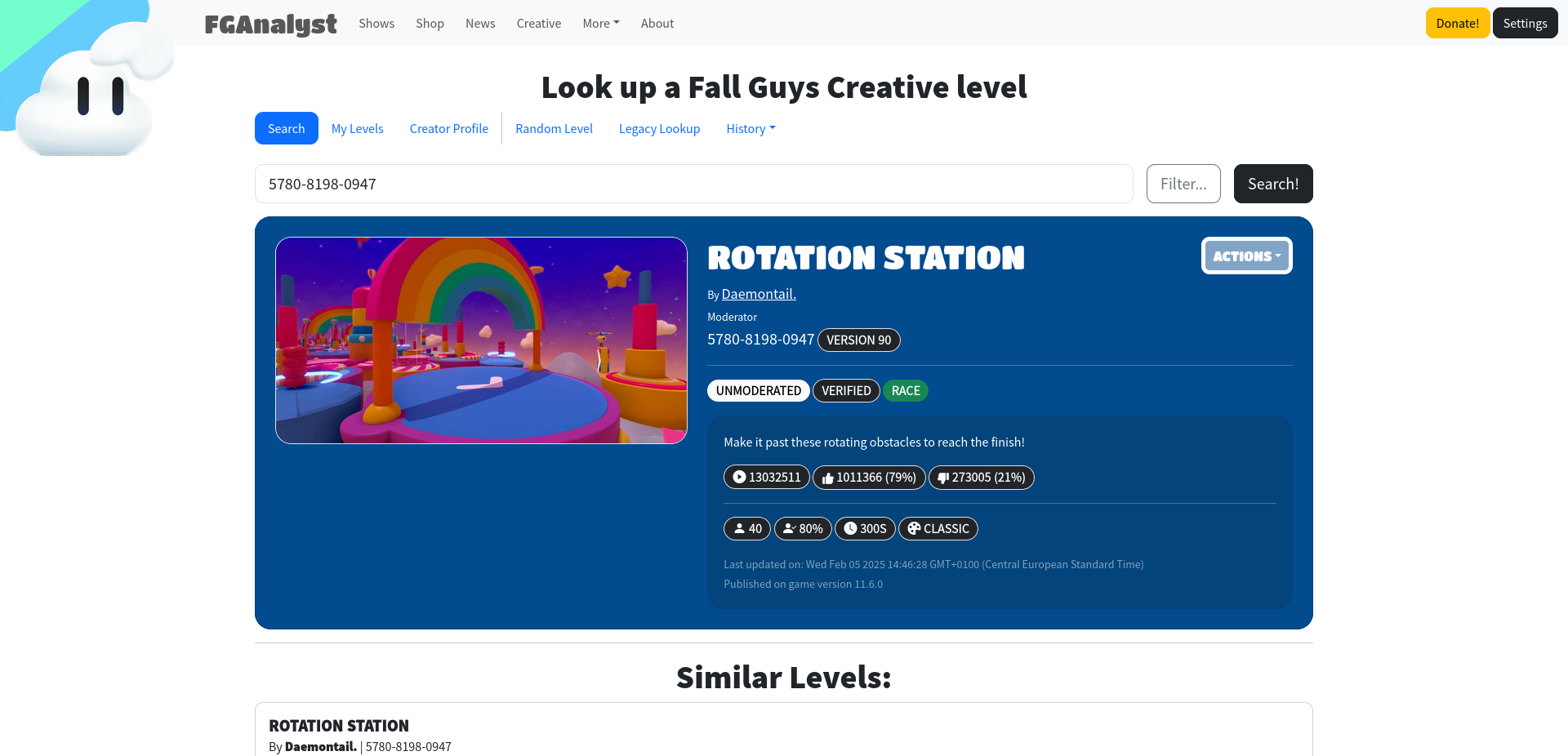Viewport: 1568px width, 756px height.
Task: Click the Filter... button
Action: pyautogui.click(x=1183, y=184)
